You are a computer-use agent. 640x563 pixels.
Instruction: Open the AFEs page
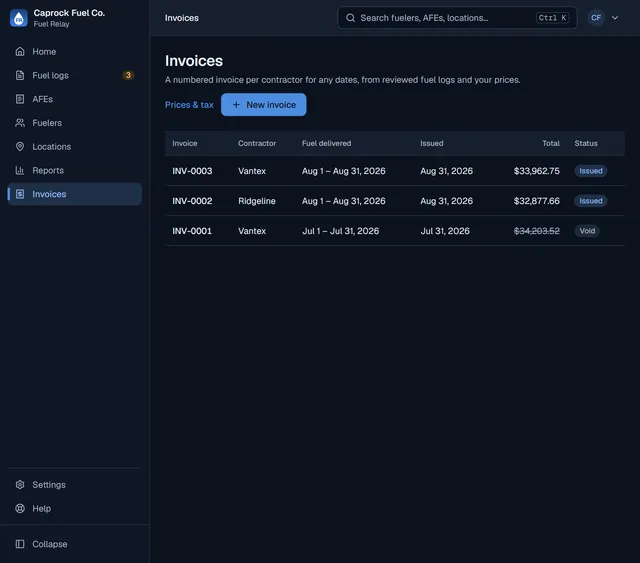pyautogui.click(x=75, y=99)
